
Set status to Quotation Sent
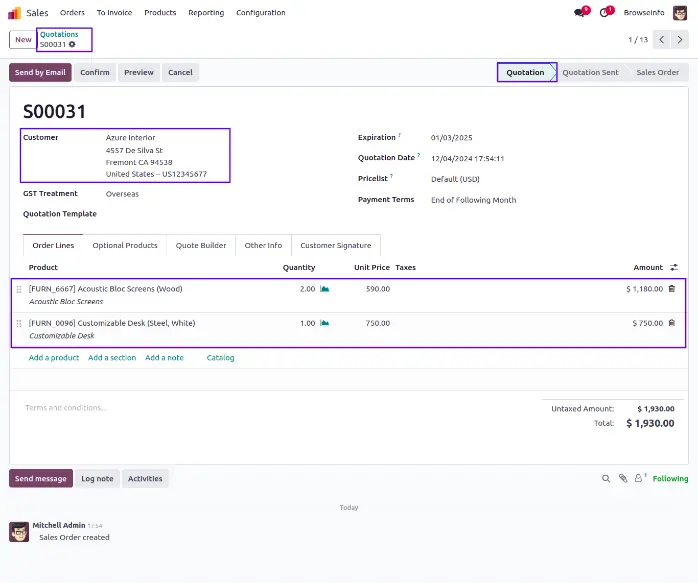tap(590, 73)
